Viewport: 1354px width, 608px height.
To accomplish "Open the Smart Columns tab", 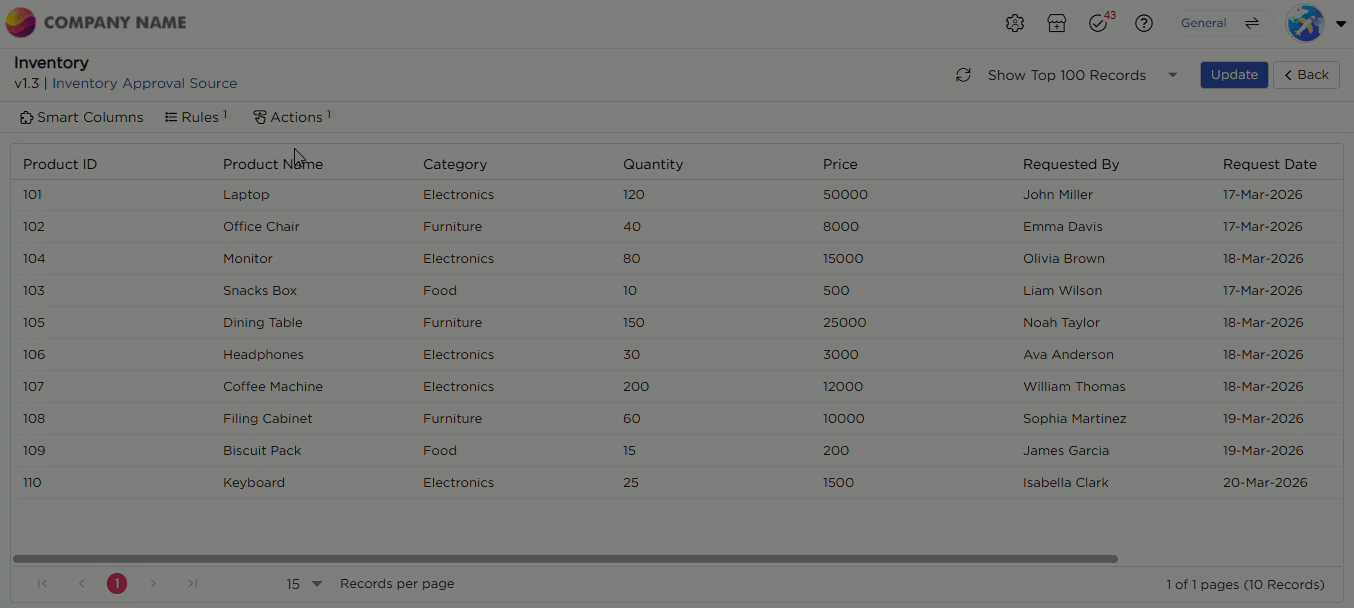I will tap(82, 117).
